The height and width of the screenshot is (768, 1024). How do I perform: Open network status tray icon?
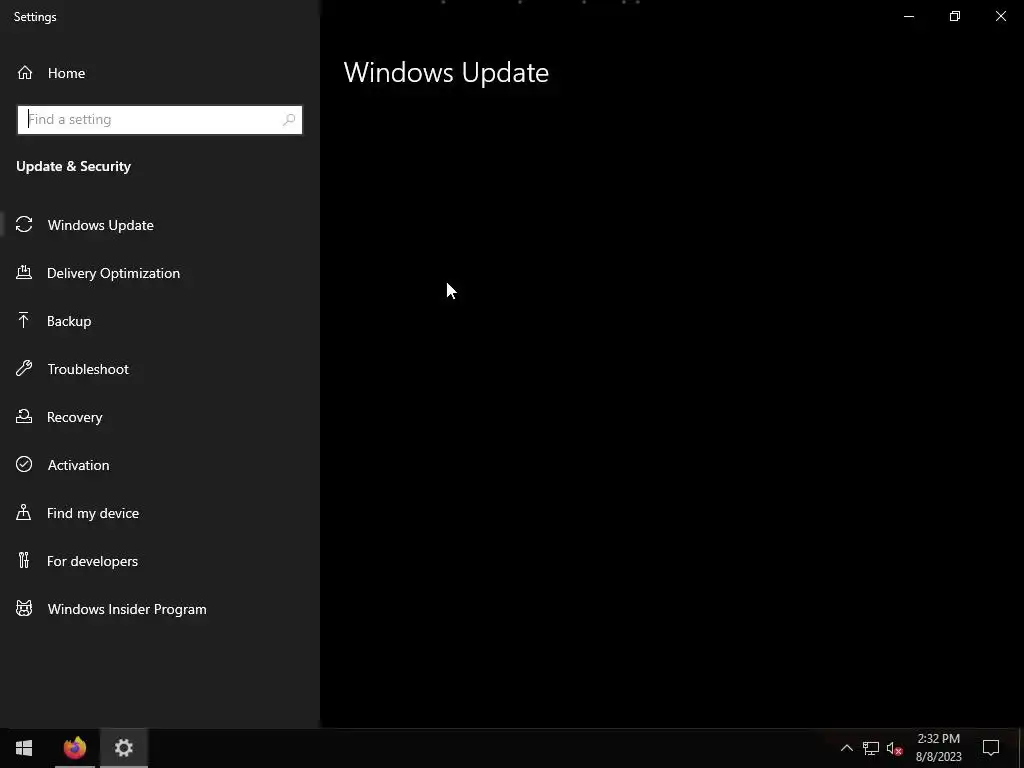pyautogui.click(x=871, y=748)
